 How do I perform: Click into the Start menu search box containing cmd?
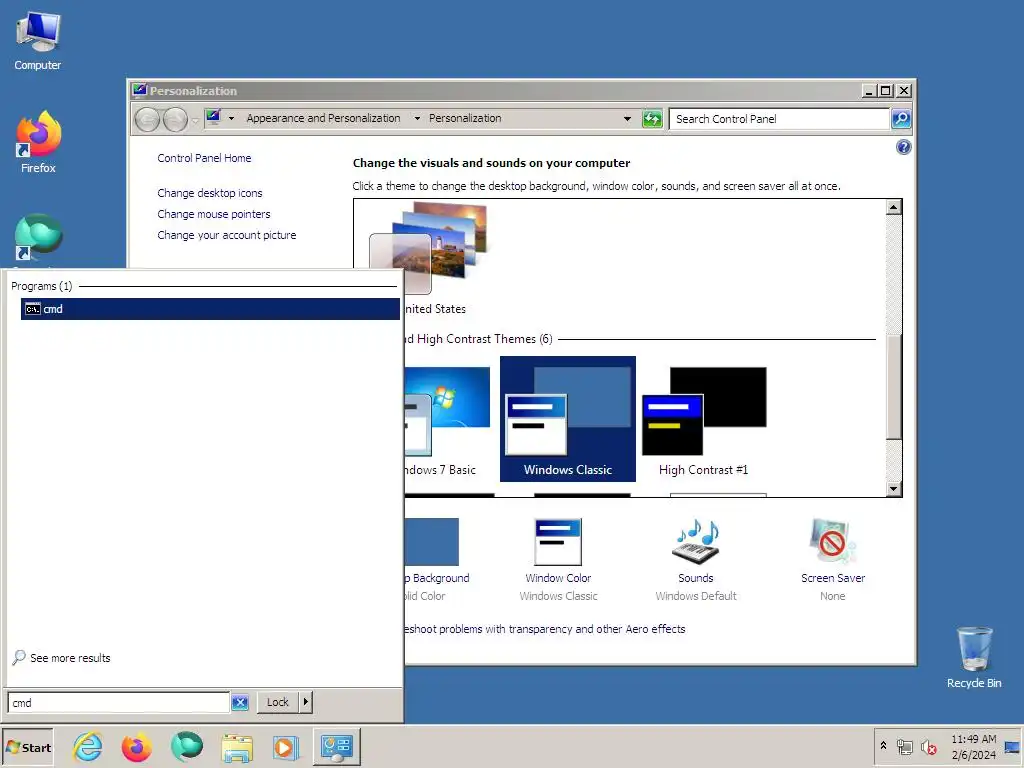[x=118, y=703]
